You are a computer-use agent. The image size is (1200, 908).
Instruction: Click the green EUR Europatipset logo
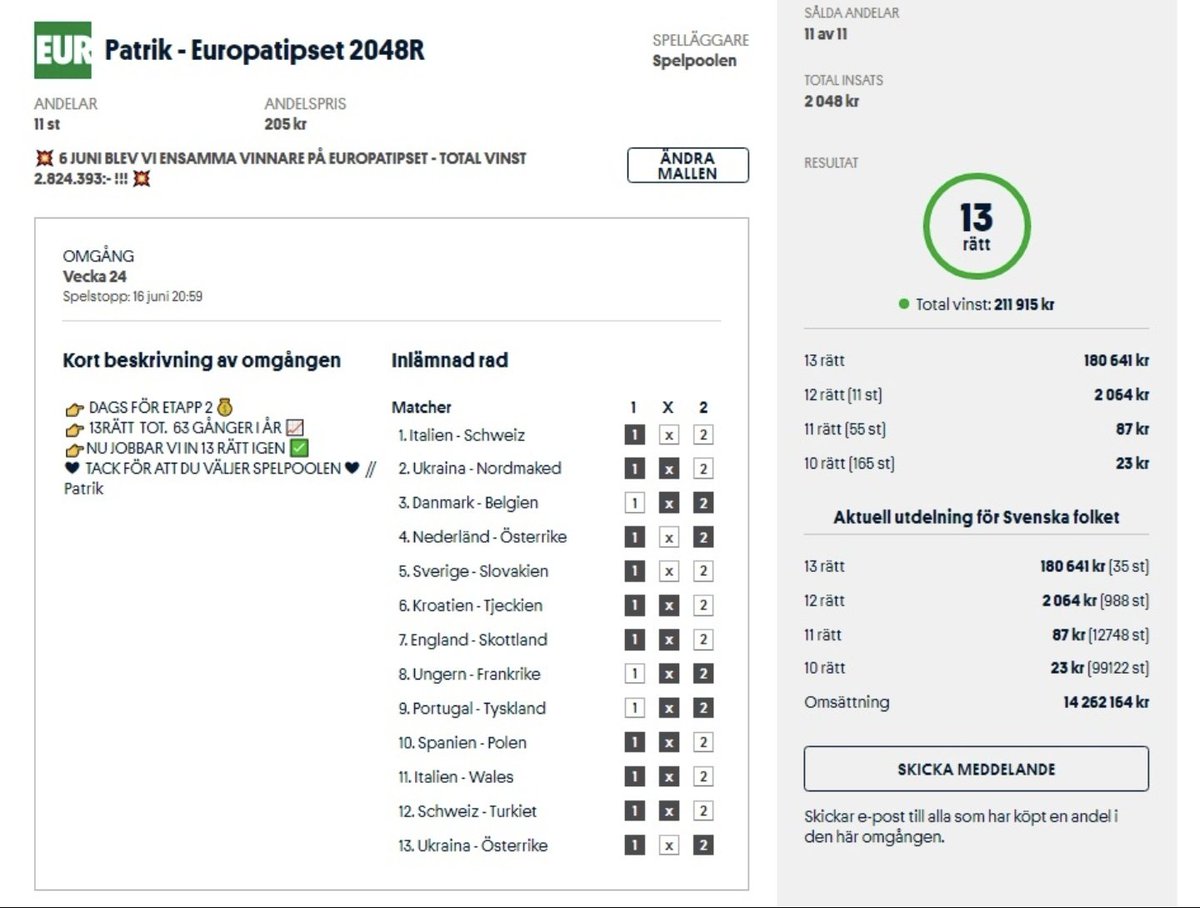[63, 50]
